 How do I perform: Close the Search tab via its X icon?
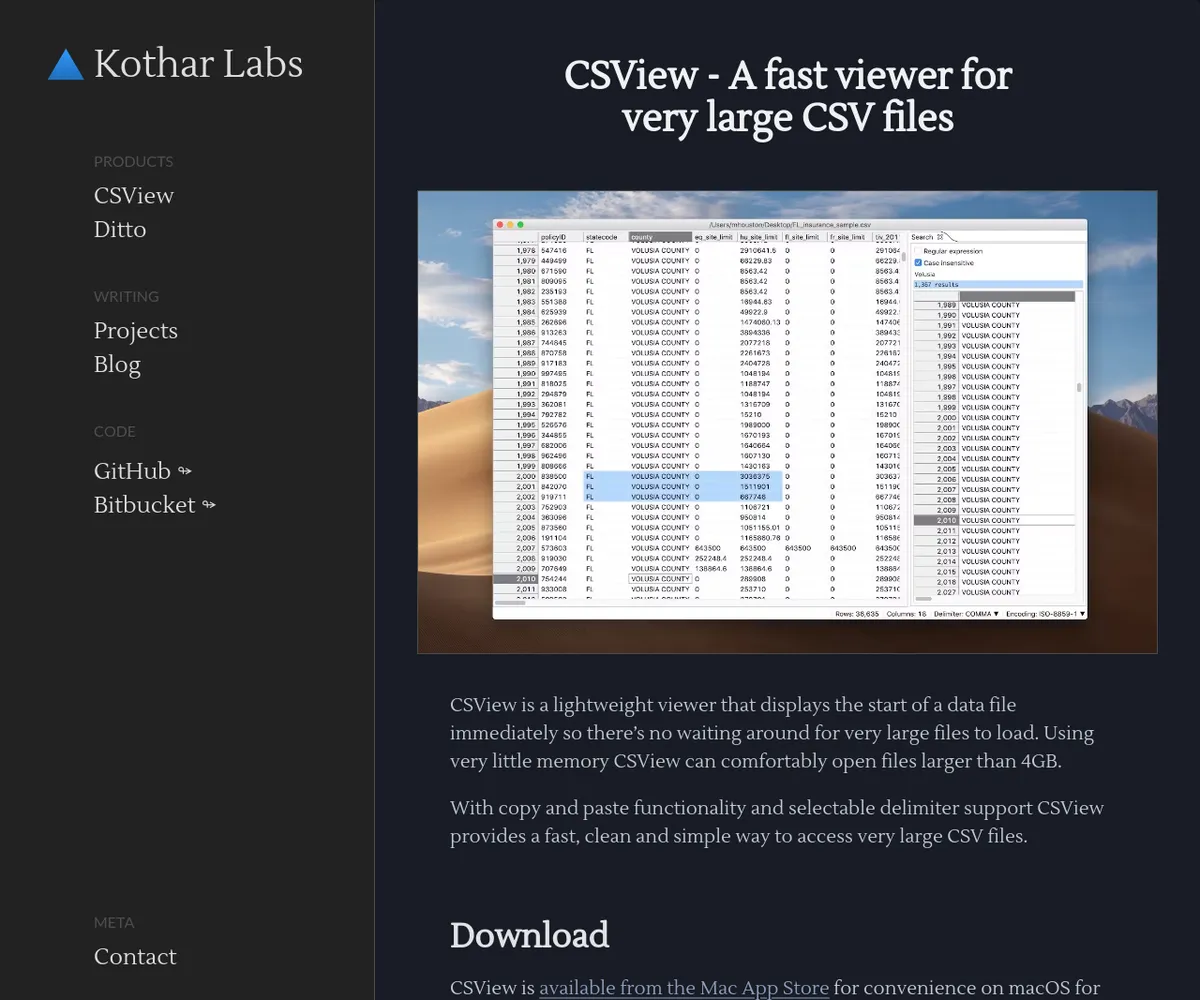click(940, 237)
